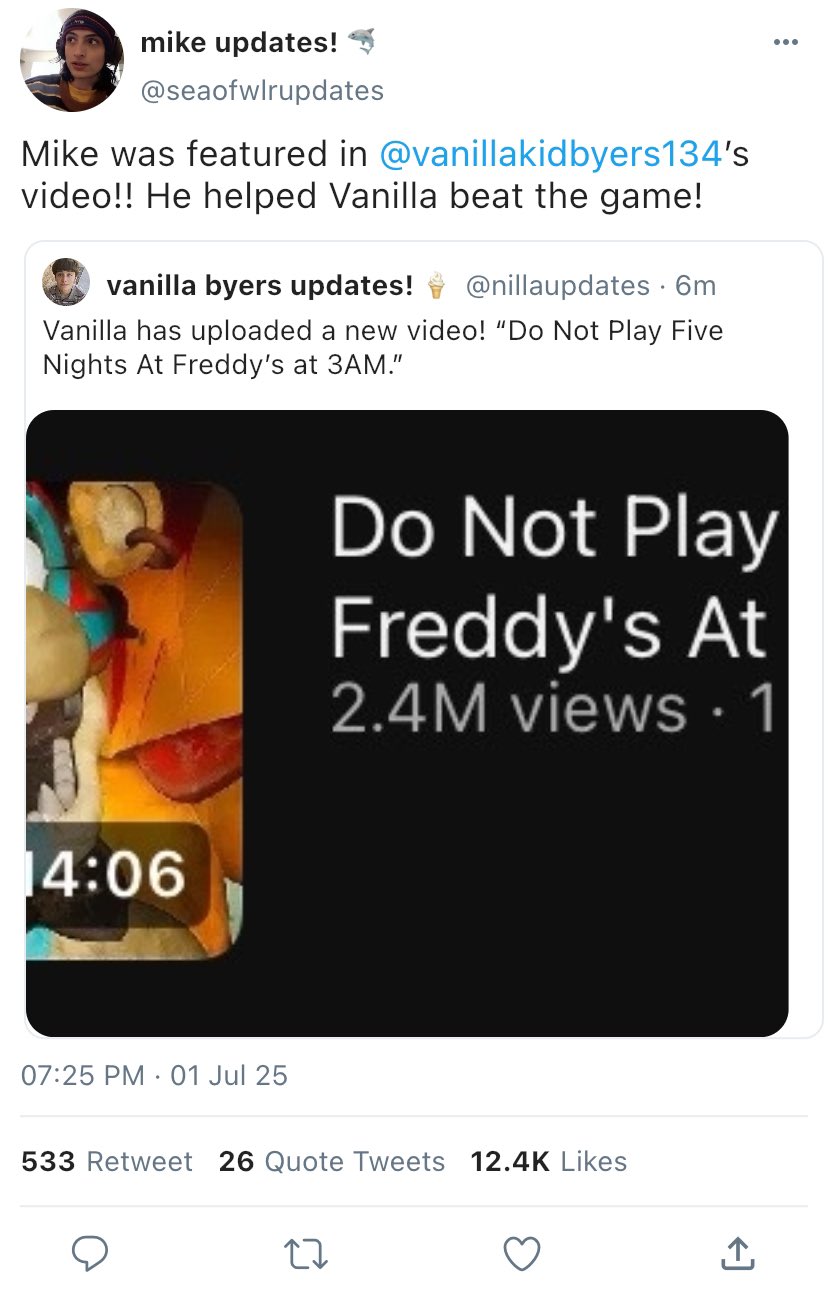Click the vanilla byers updates! name

pyautogui.click(x=259, y=286)
